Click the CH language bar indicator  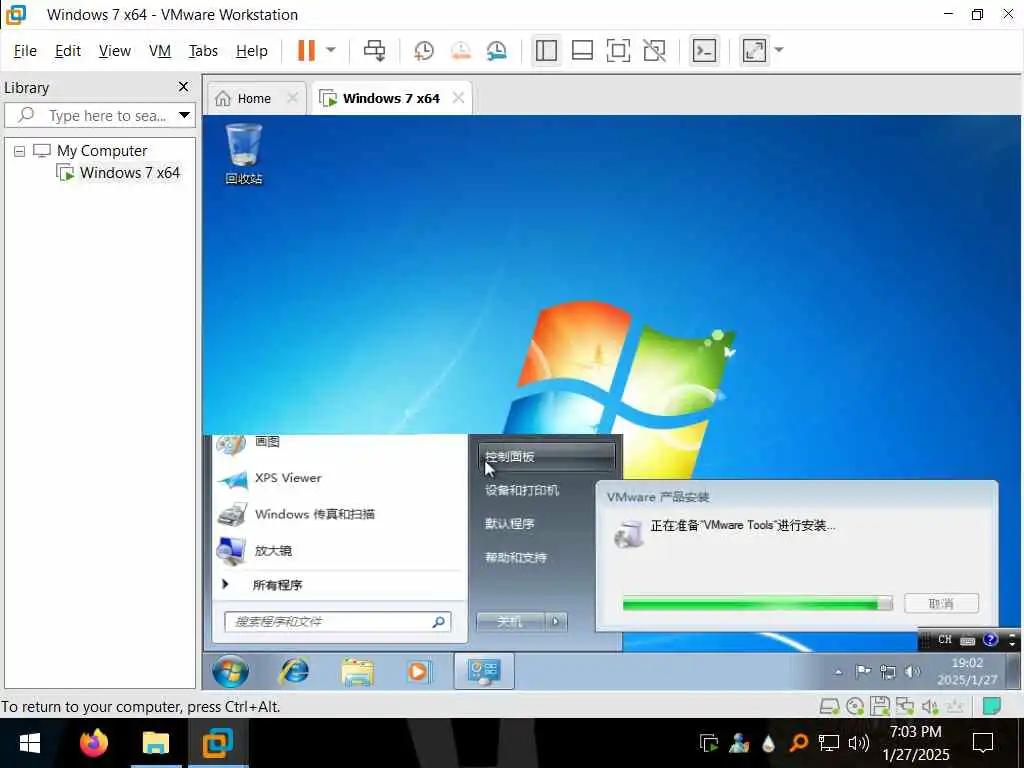coord(944,639)
